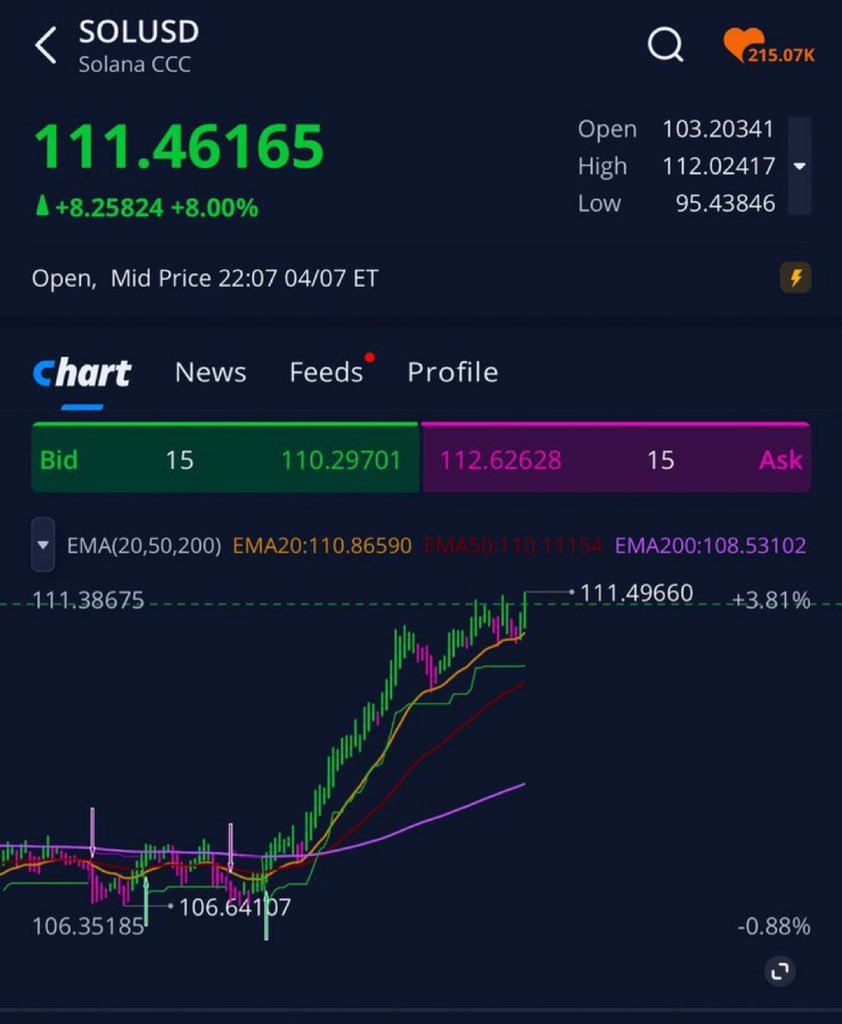Click the Ask size 15
842x1024 pixels.
660,460
